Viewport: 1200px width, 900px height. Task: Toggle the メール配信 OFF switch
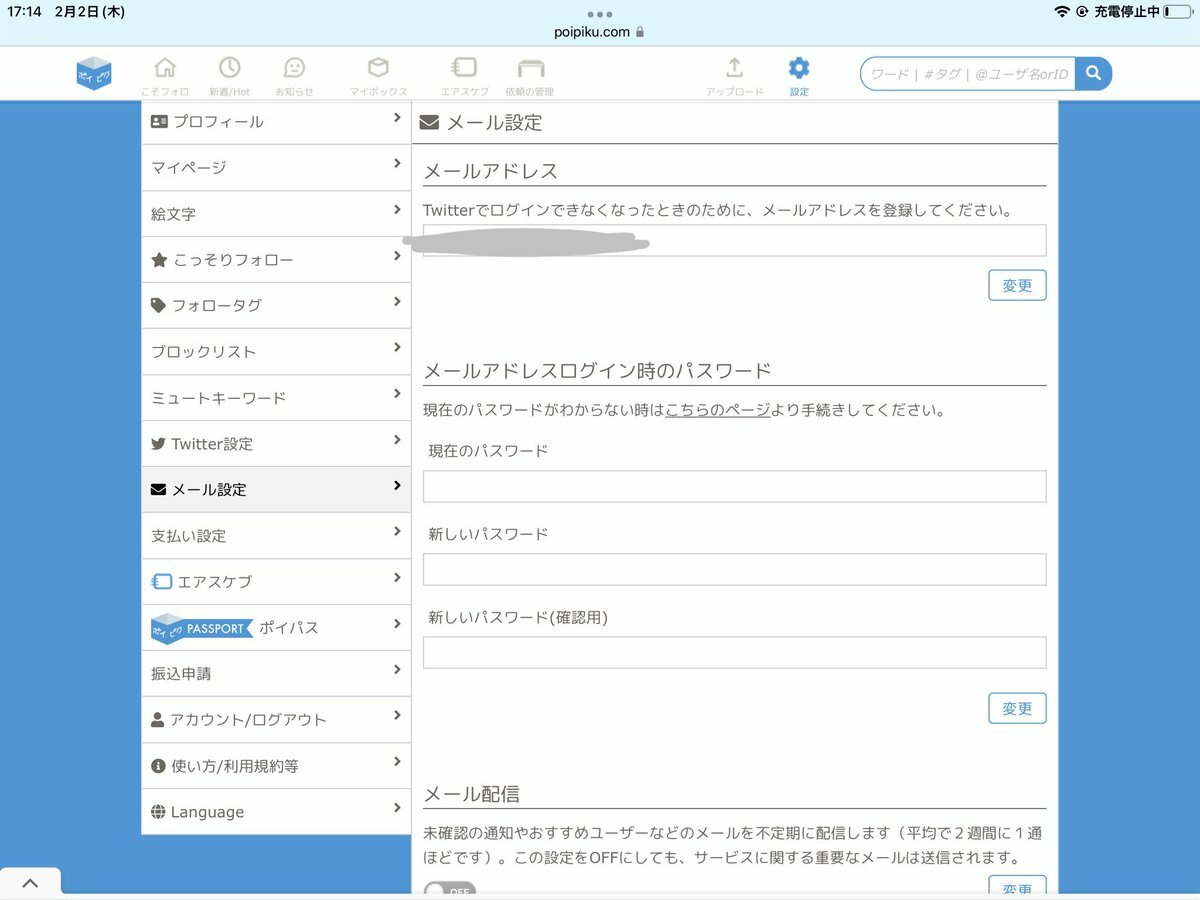(x=449, y=890)
